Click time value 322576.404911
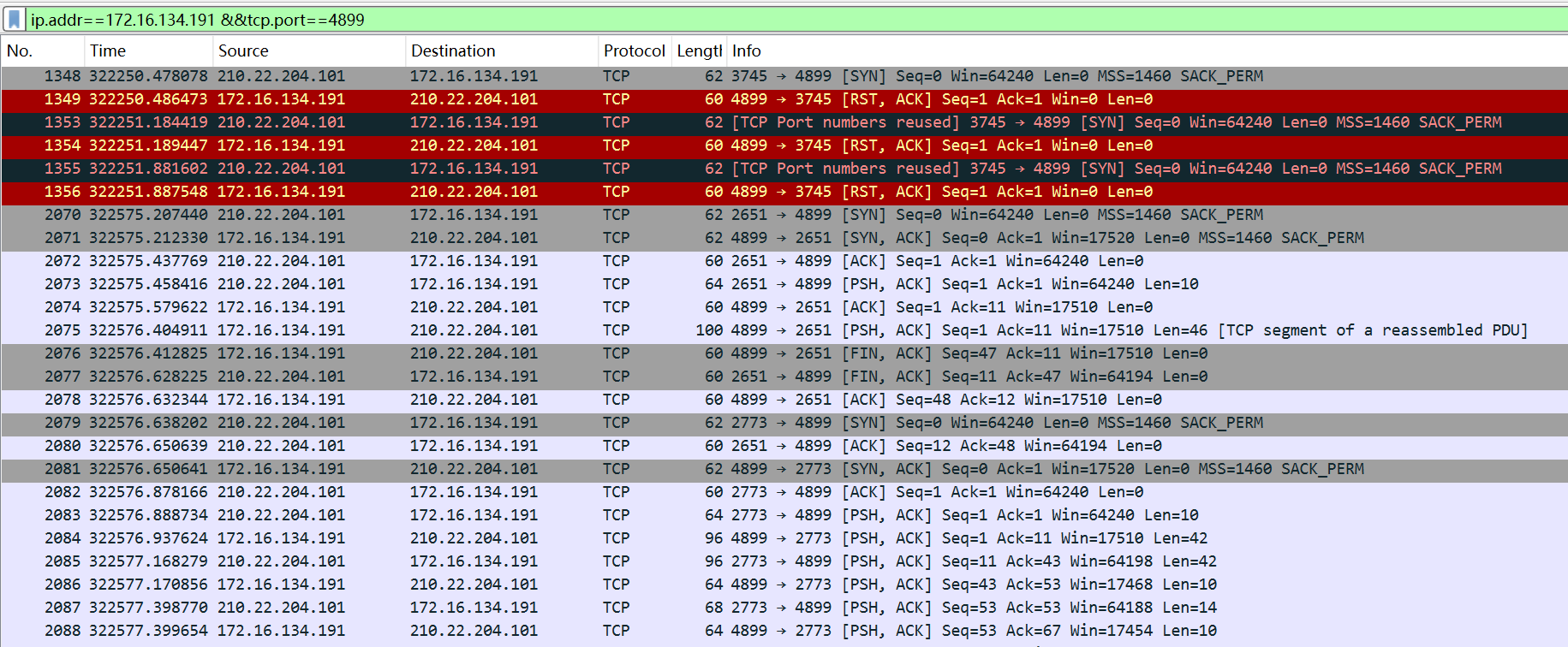1568x647 pixels. (x=148, y=330)
